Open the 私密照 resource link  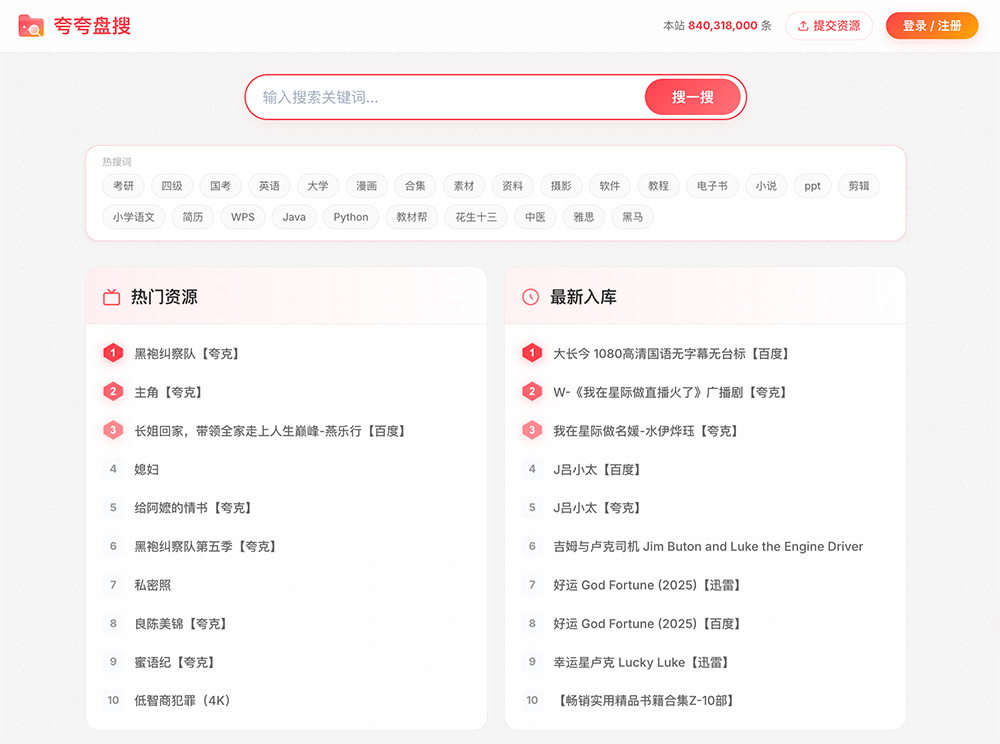click(152, 585)
